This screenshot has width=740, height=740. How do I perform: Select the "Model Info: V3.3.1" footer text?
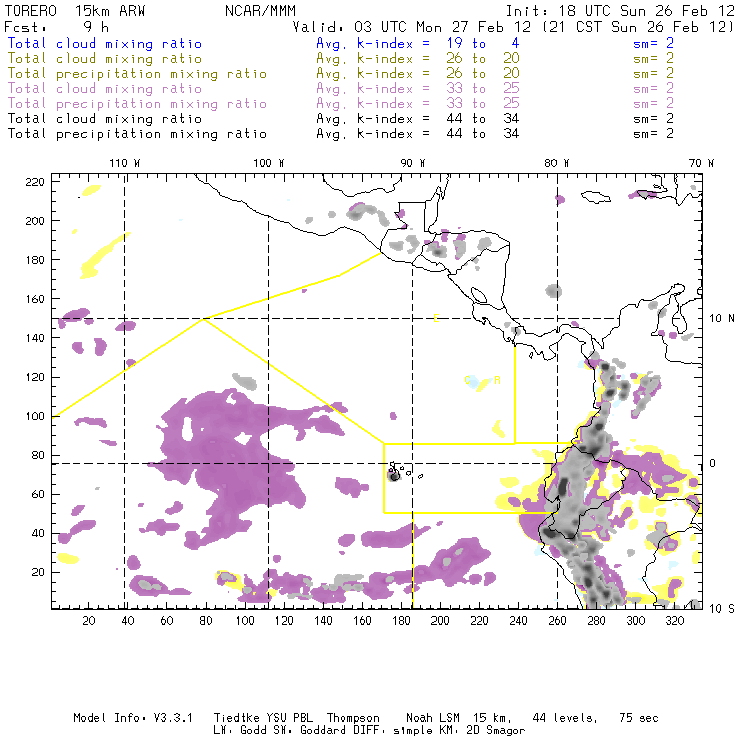(133, 718)
